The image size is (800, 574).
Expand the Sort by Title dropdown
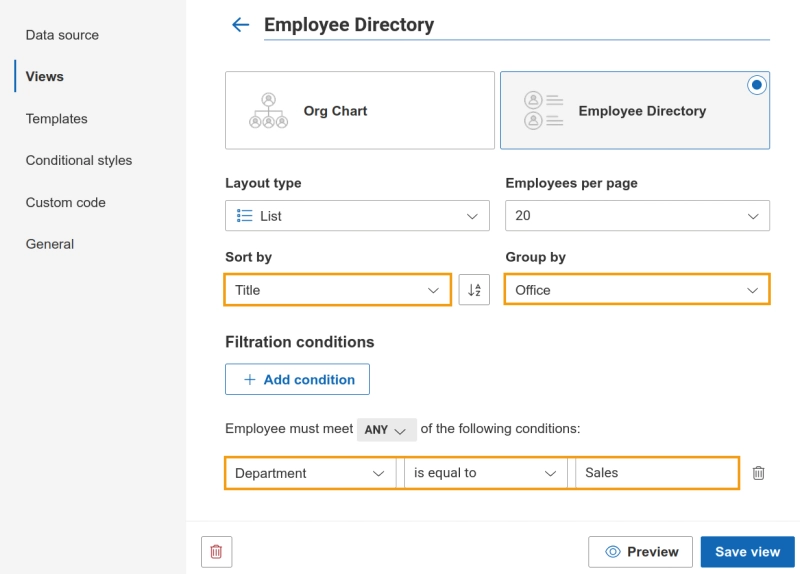pos(337,290)
